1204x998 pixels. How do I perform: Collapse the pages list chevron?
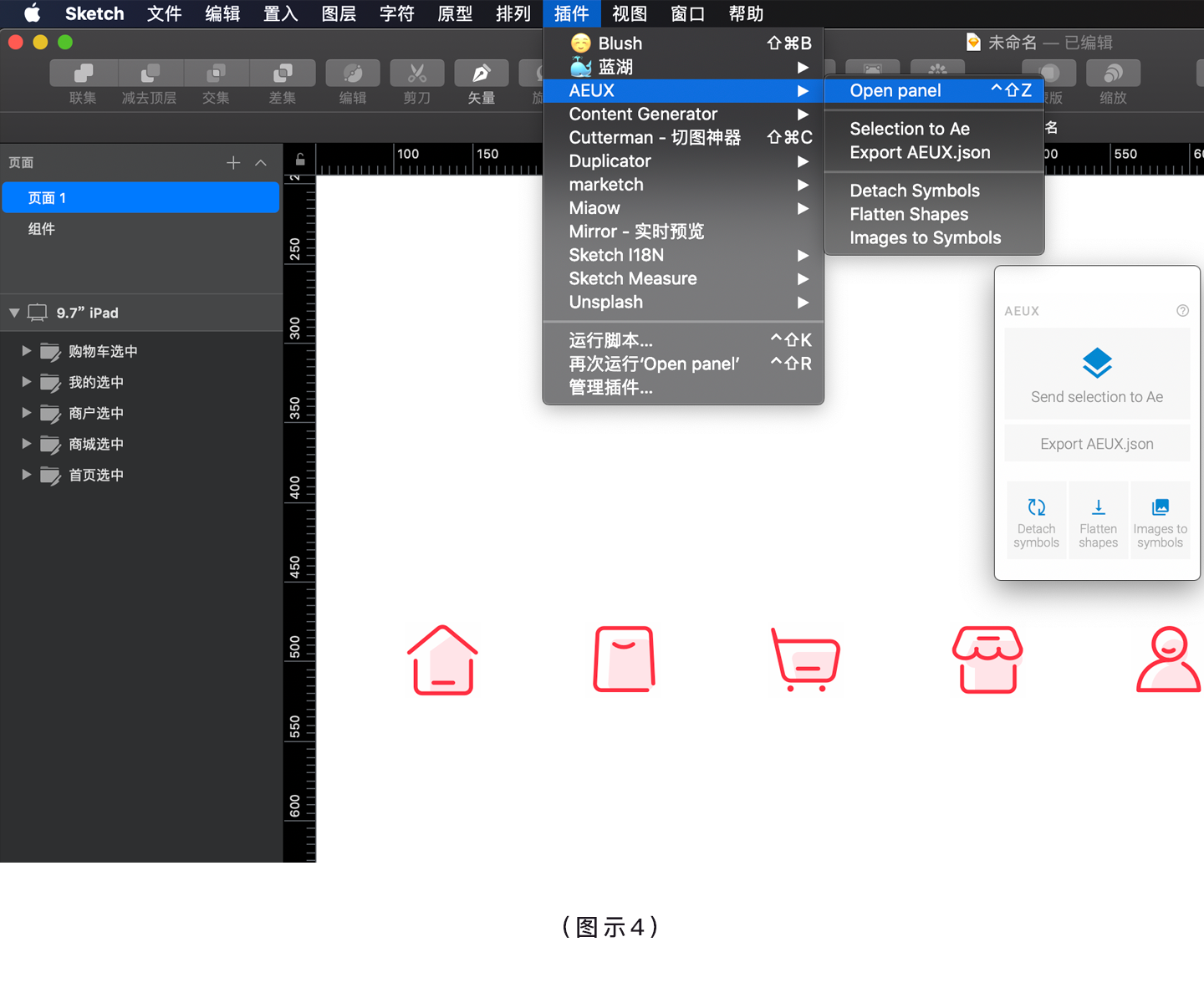(x=261, y=162)
